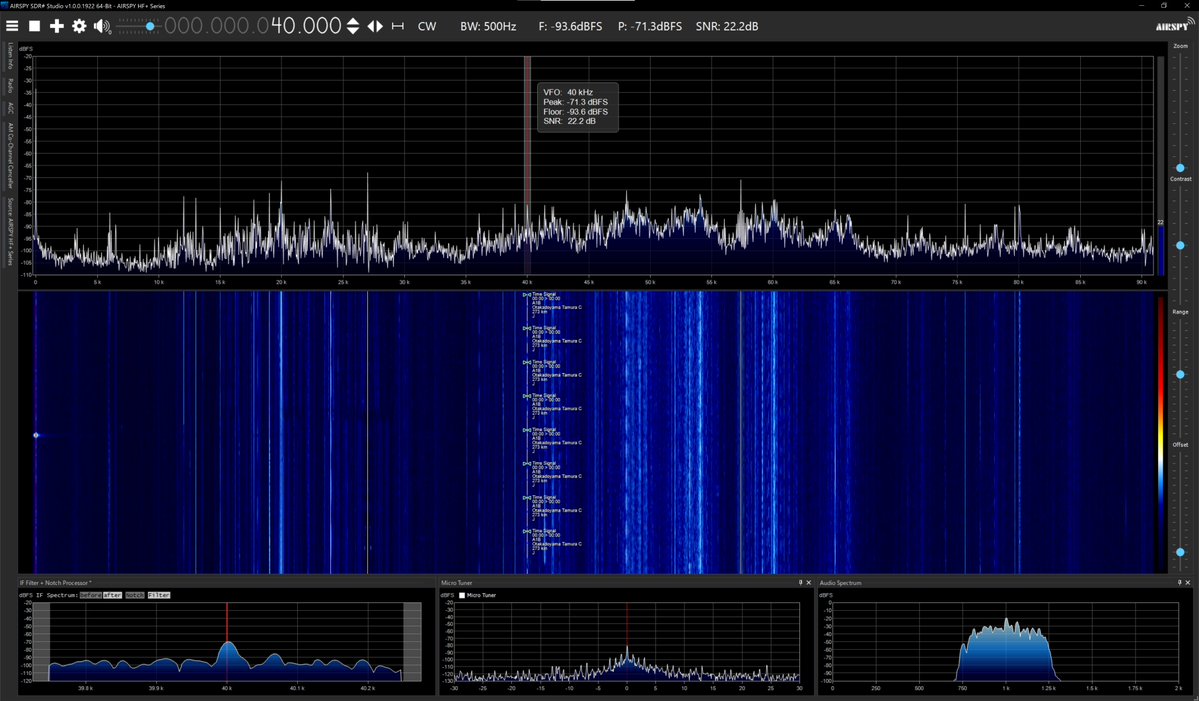Click the plus icon to add a slice
Image resolution: width=1199 pixels, height=701 pixels.
57,26
